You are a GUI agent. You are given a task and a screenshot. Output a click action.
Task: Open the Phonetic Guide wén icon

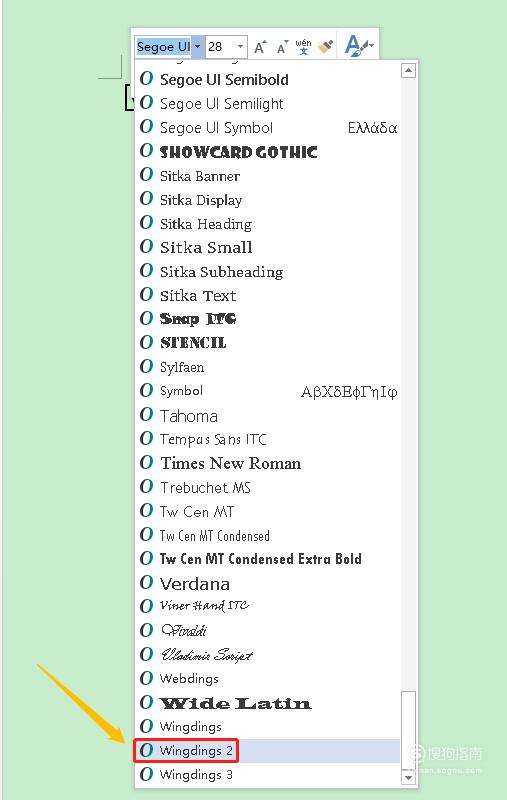coord(303,46)
